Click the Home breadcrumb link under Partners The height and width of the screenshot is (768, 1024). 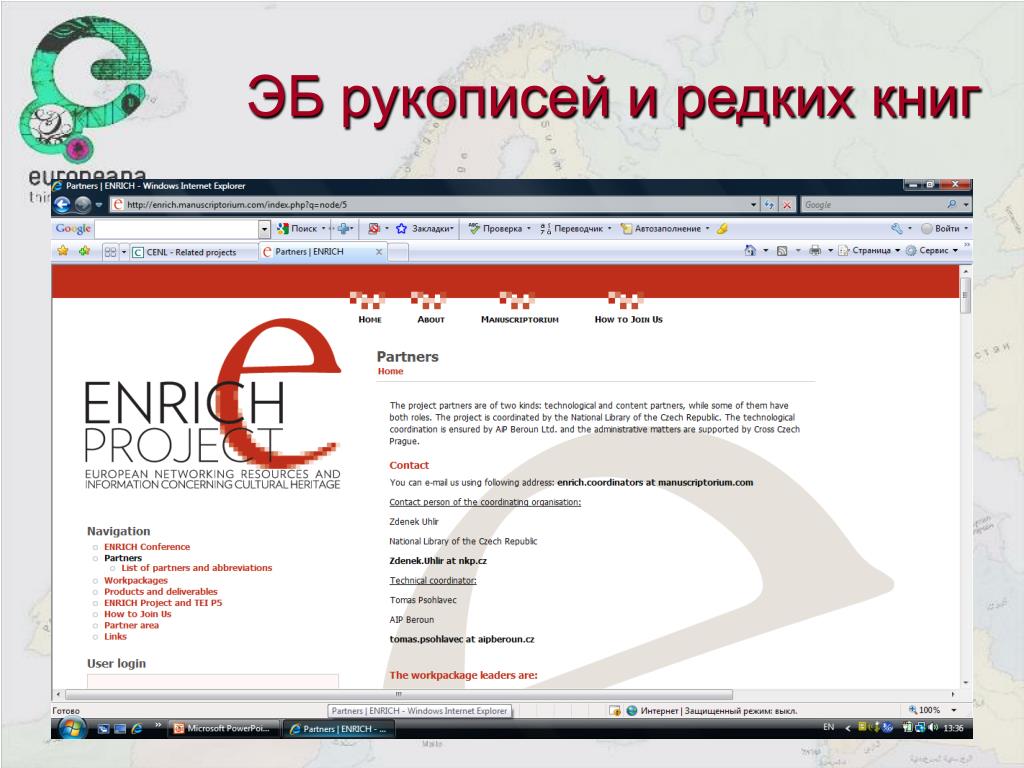pyautogui.click(x=390, y=371)
